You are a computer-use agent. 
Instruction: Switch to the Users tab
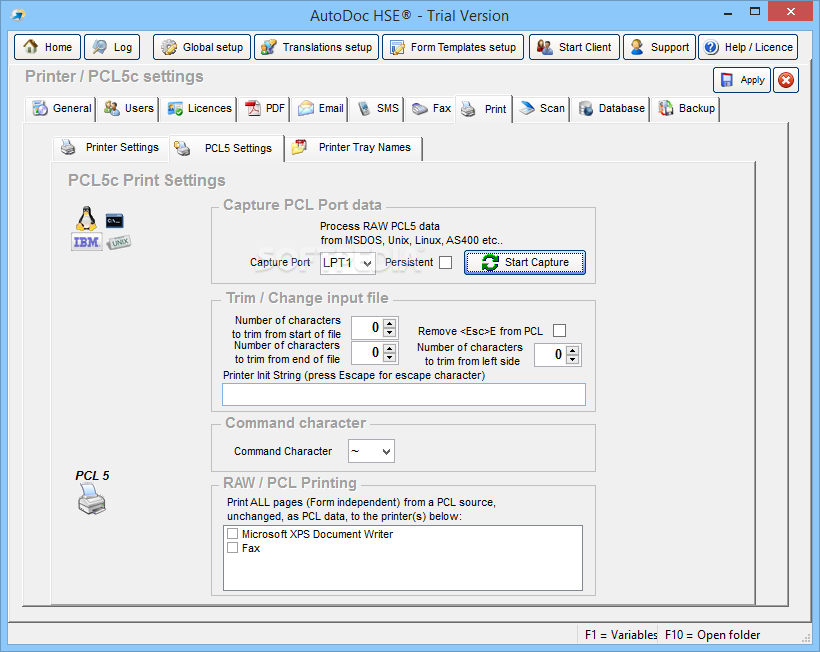pos(128,109)
